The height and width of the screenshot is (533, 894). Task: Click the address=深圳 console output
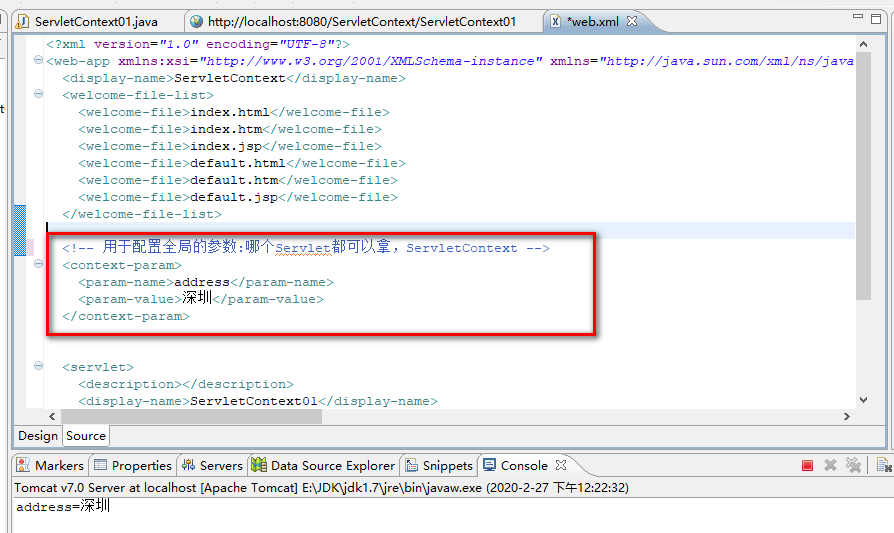(63, 506)
